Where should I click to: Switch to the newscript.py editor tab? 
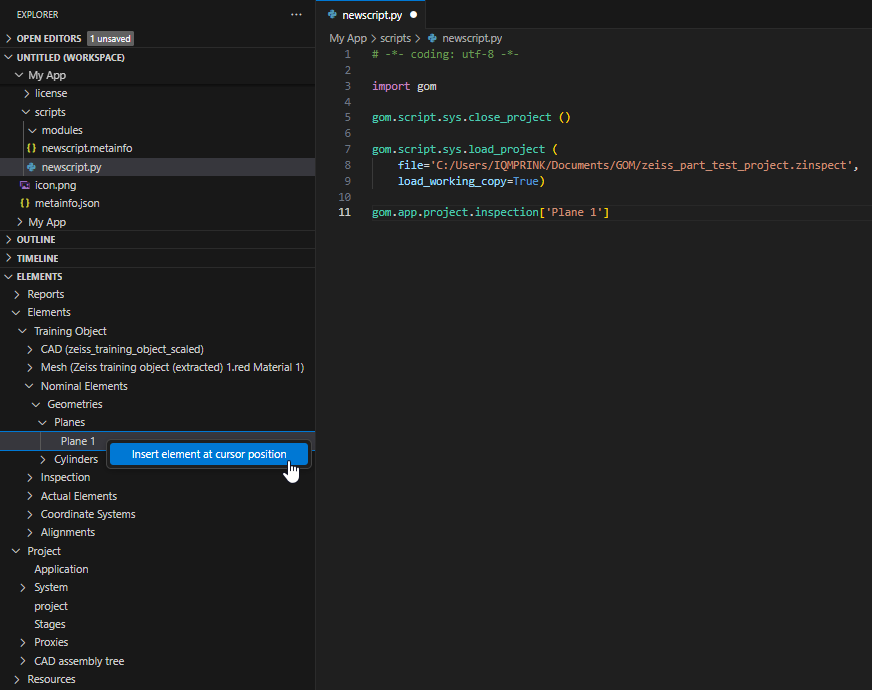(x=371, y=15)
